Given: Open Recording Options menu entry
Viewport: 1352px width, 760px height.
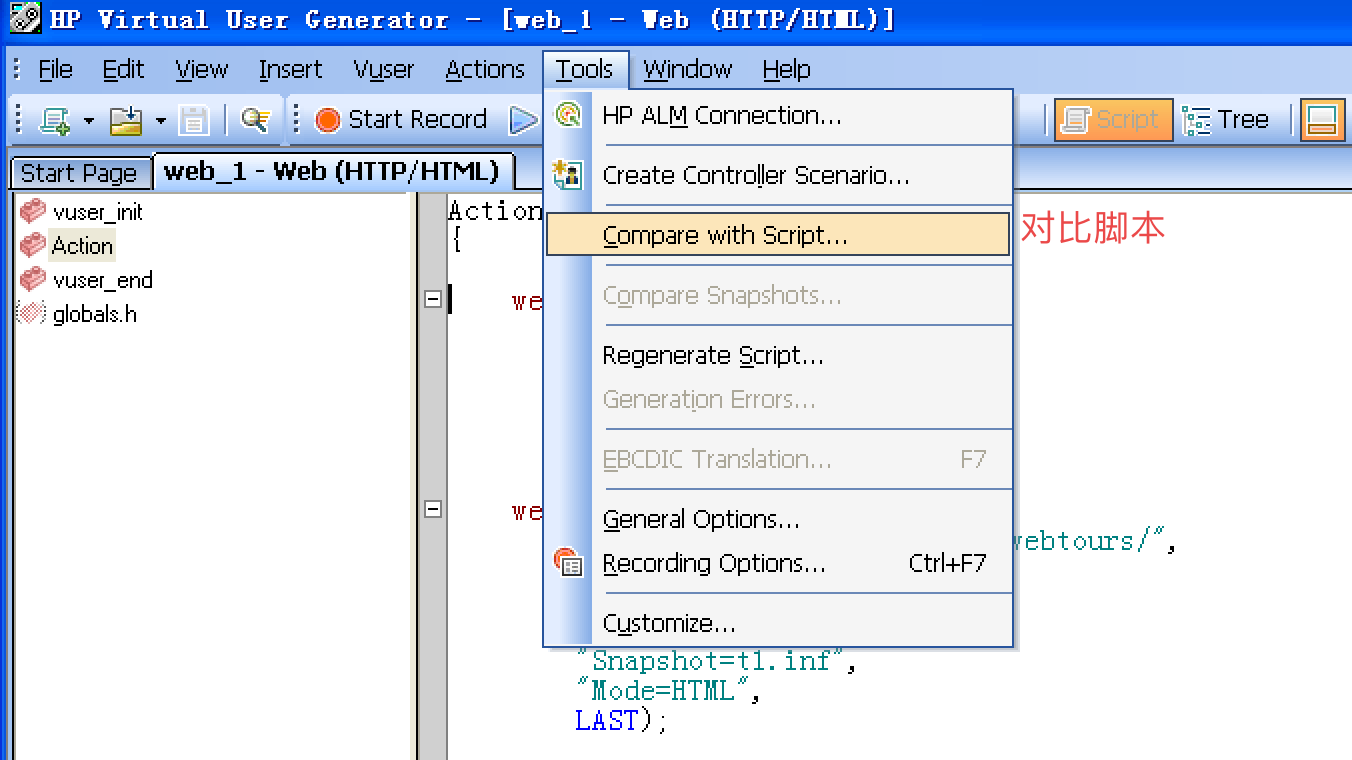Looking at the screenshot, I should pyautogui.click(x=778, y=564).
